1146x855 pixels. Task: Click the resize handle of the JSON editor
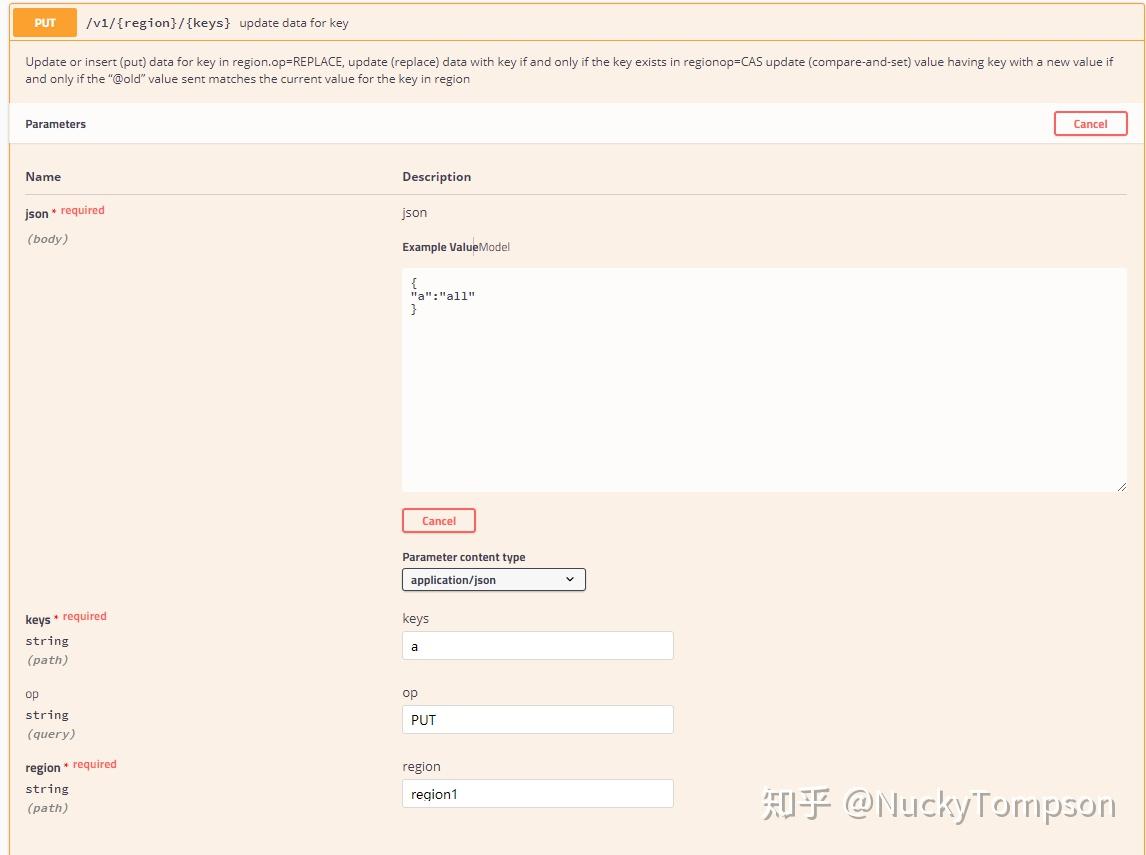(1121, 486)
